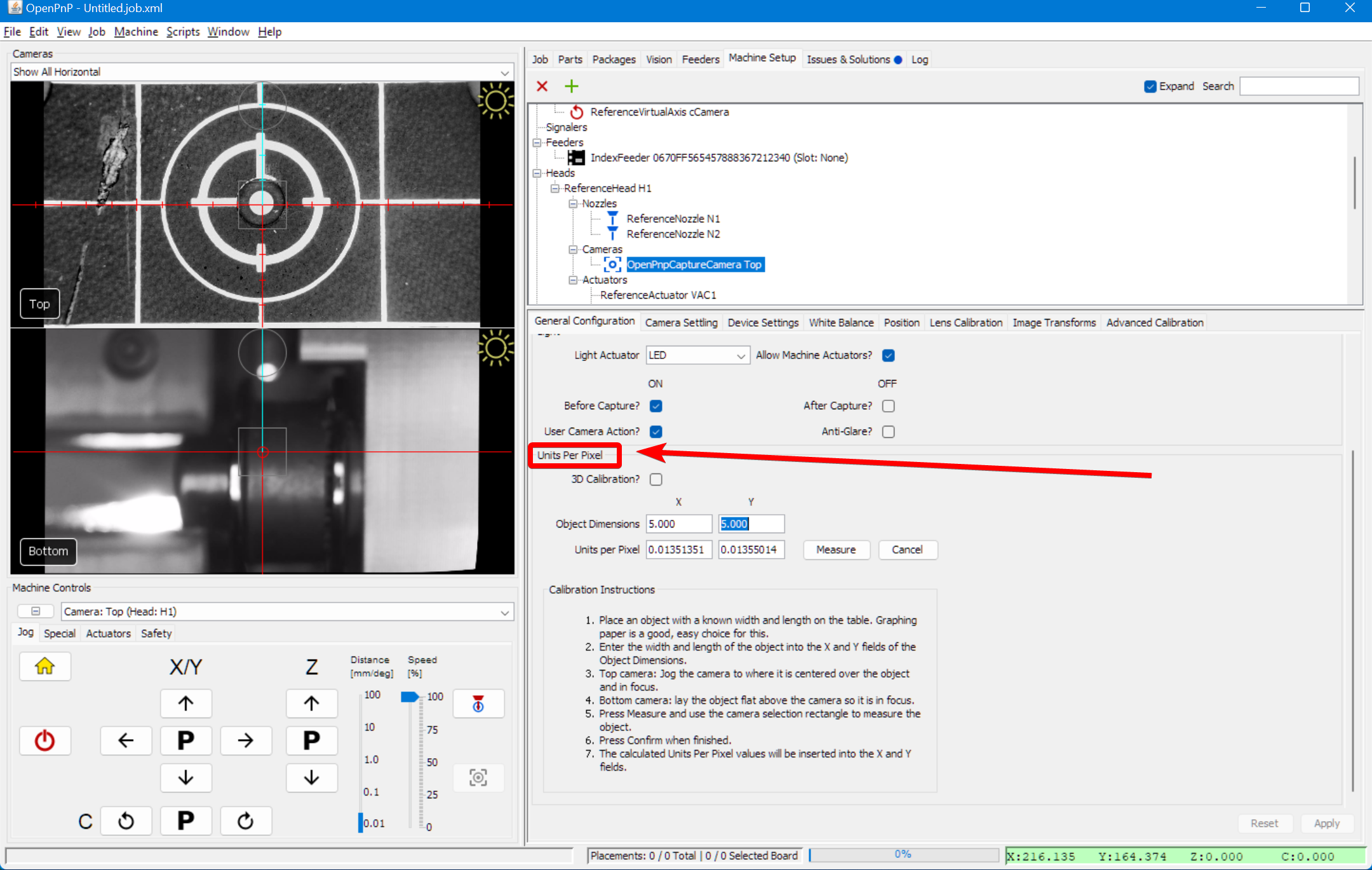Click the red X delete icon in Machine Setup

click(541, 86)
